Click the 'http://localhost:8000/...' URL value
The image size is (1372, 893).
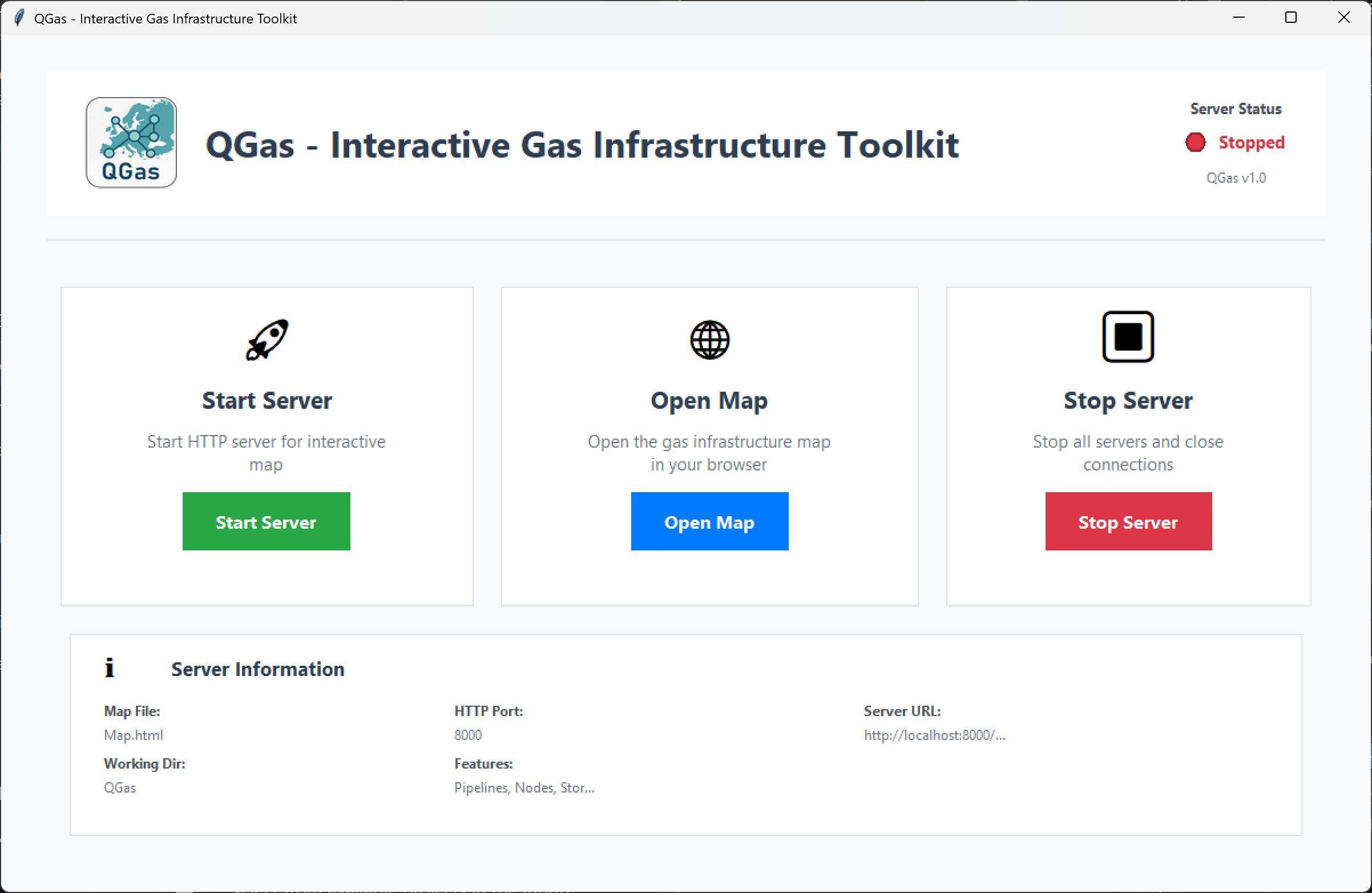[934, 735]
